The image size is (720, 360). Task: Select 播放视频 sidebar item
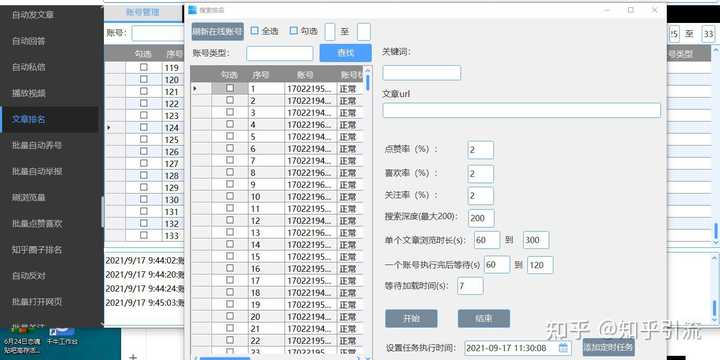coord(28,93)
